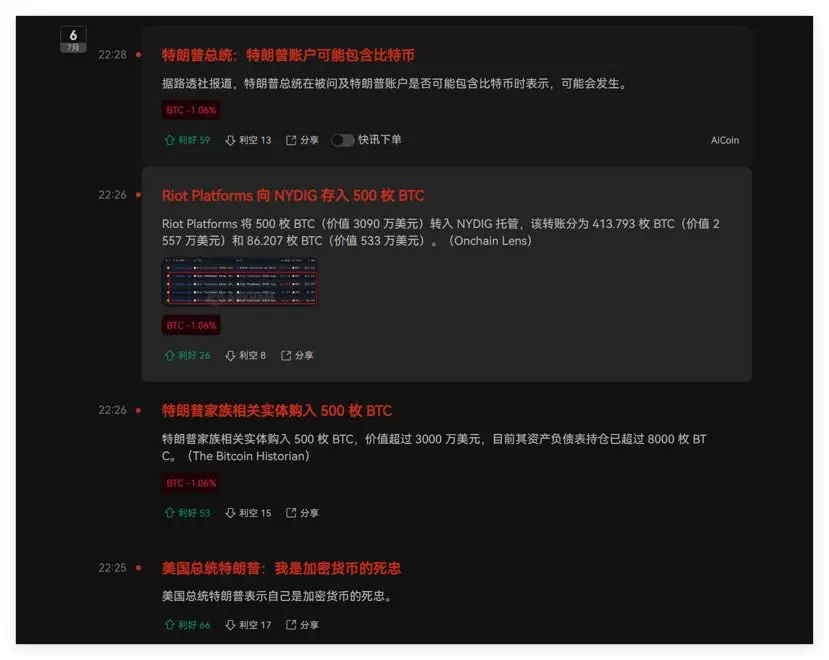The width and height of the screenshot is (829, 660).
Task: Click BTC -1.06% tag under Trump account news
Action: [191, 110]
